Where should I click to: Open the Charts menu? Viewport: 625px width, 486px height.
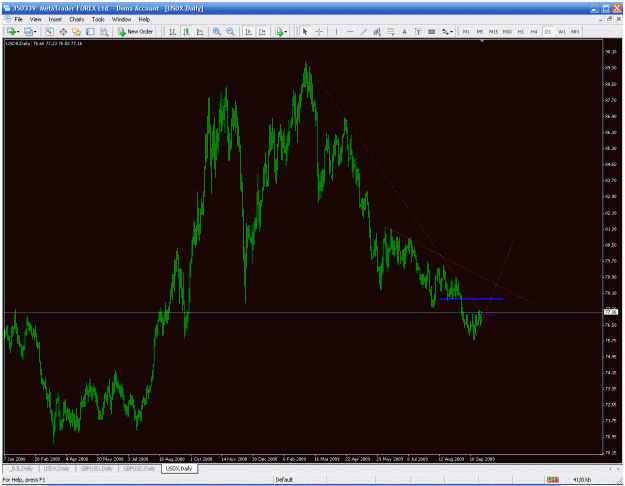(77, 19)
